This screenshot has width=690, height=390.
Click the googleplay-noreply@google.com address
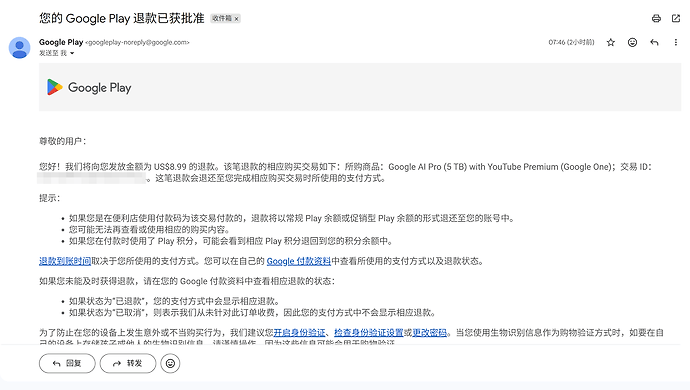point(137,42)
